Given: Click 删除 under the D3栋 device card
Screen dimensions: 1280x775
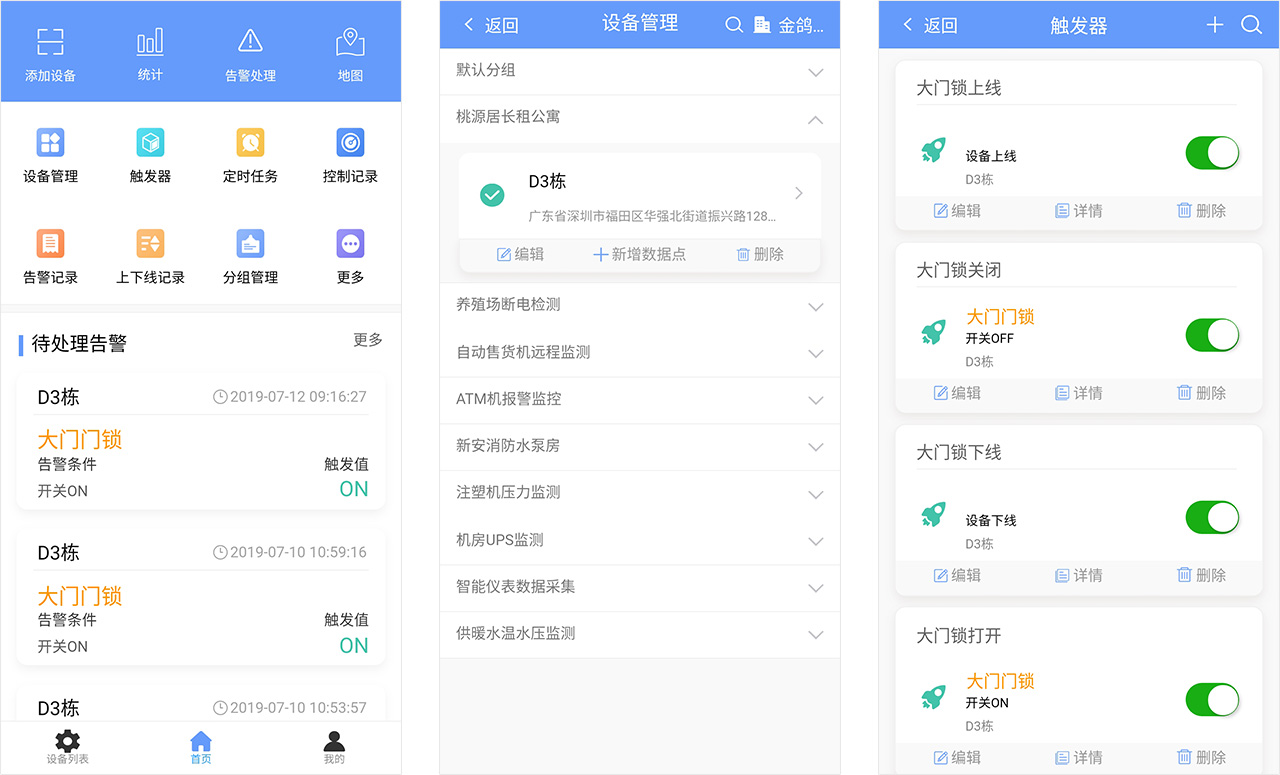Looking at the screenshot, I should click(x=760, y=254).
